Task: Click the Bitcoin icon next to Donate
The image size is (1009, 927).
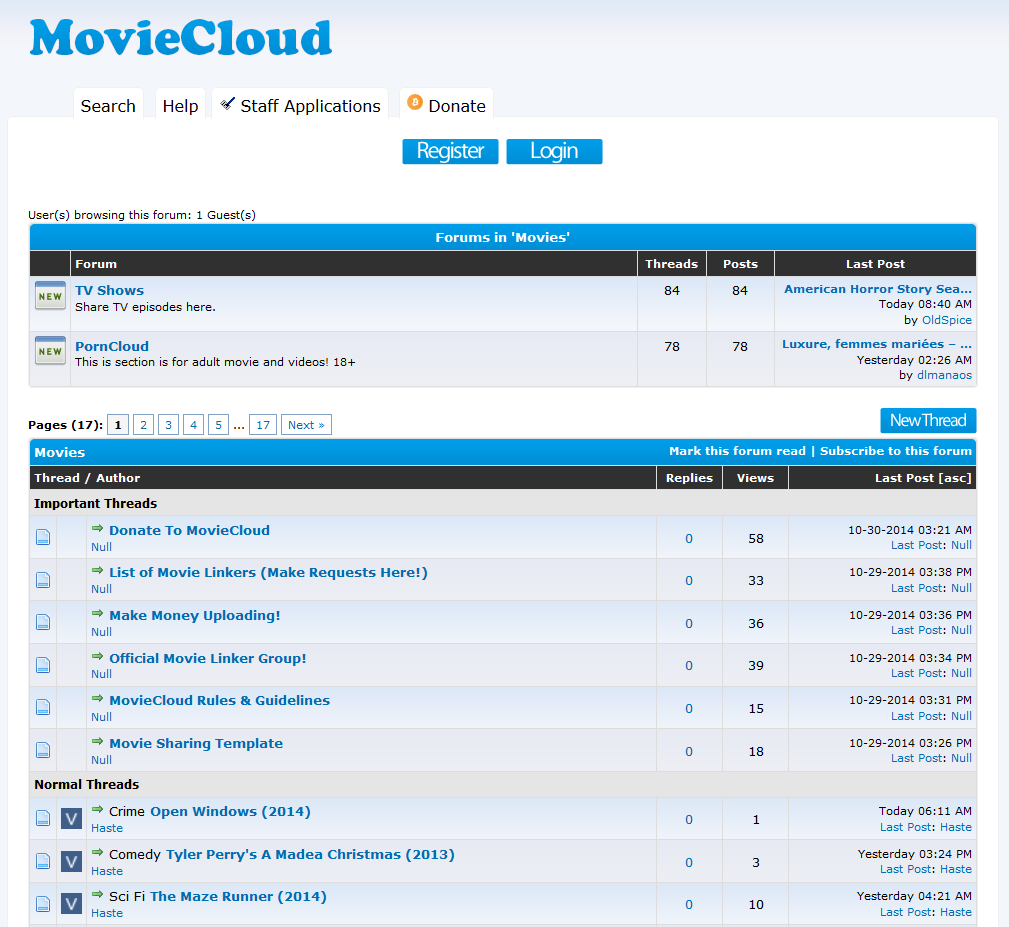Action: pos(415,102)
